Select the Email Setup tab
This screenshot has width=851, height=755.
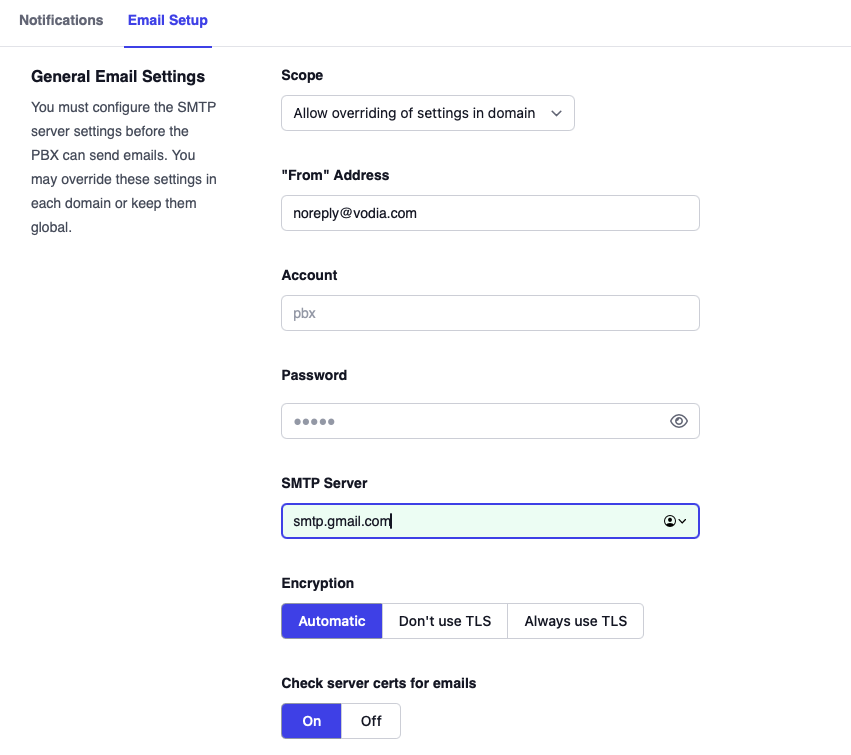point(167,20)
